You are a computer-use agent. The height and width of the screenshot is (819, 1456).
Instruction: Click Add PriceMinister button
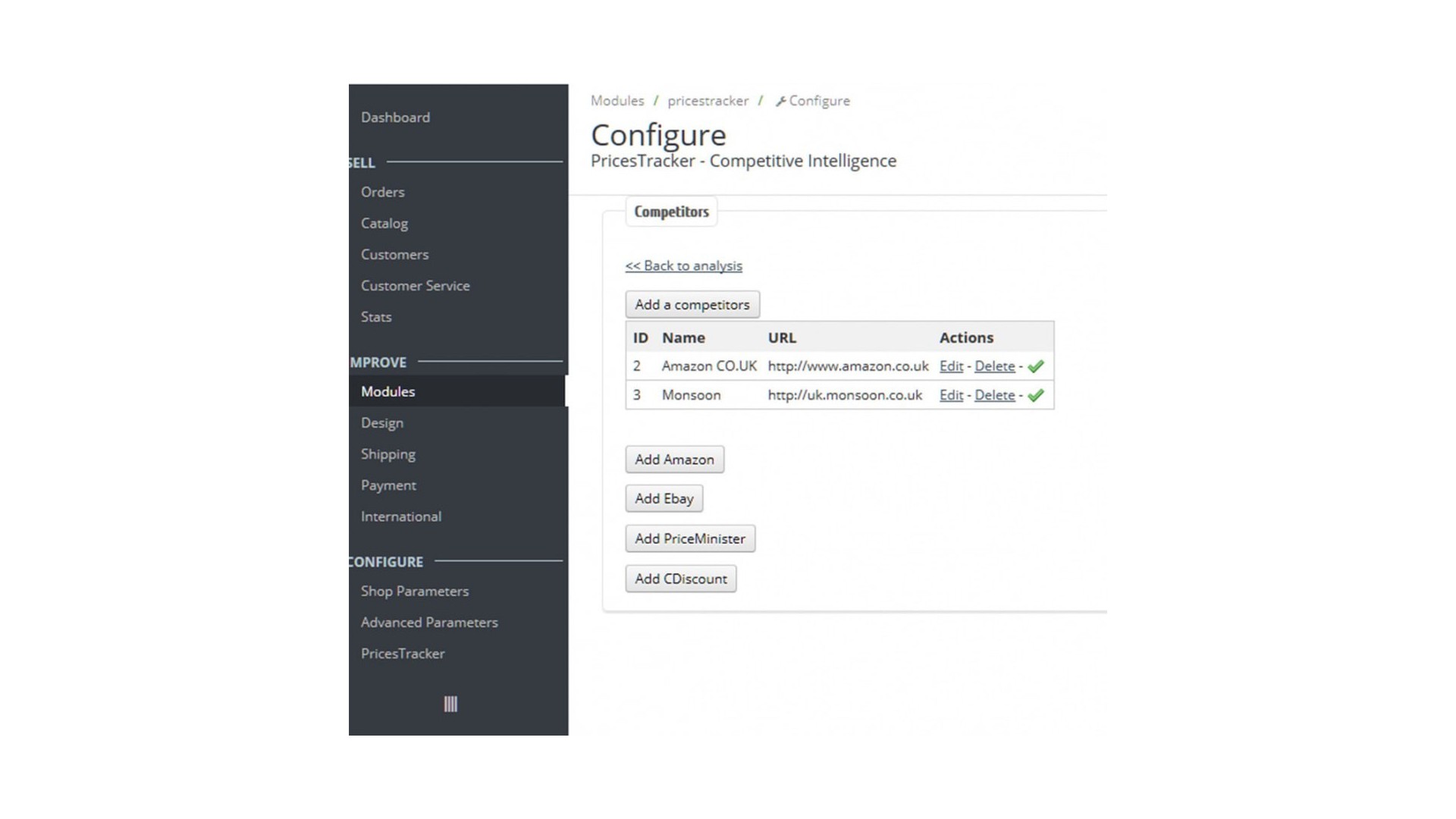pos(689,538)
